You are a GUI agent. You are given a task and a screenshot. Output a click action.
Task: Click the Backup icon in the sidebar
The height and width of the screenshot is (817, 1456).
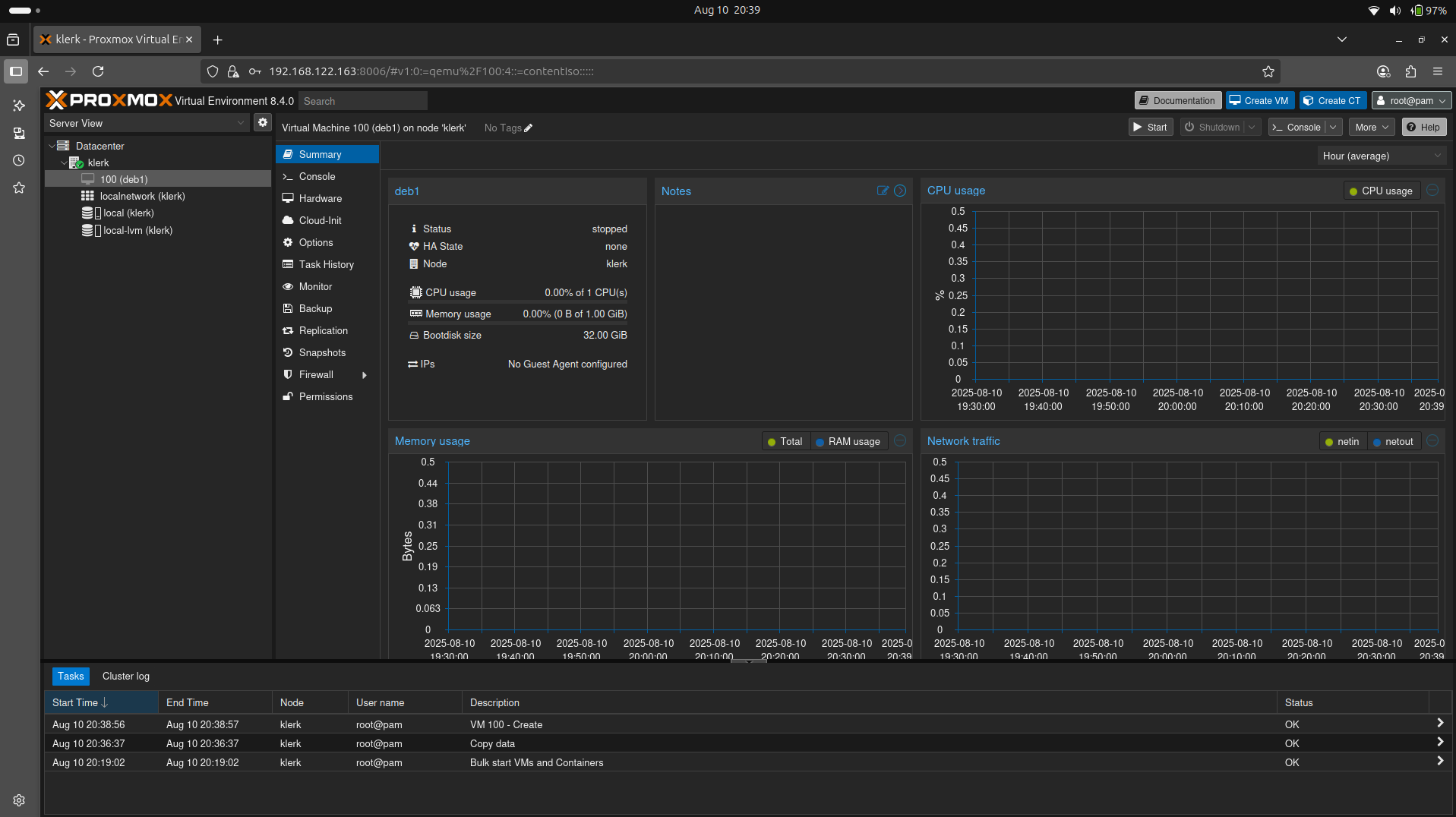point(314,308)
